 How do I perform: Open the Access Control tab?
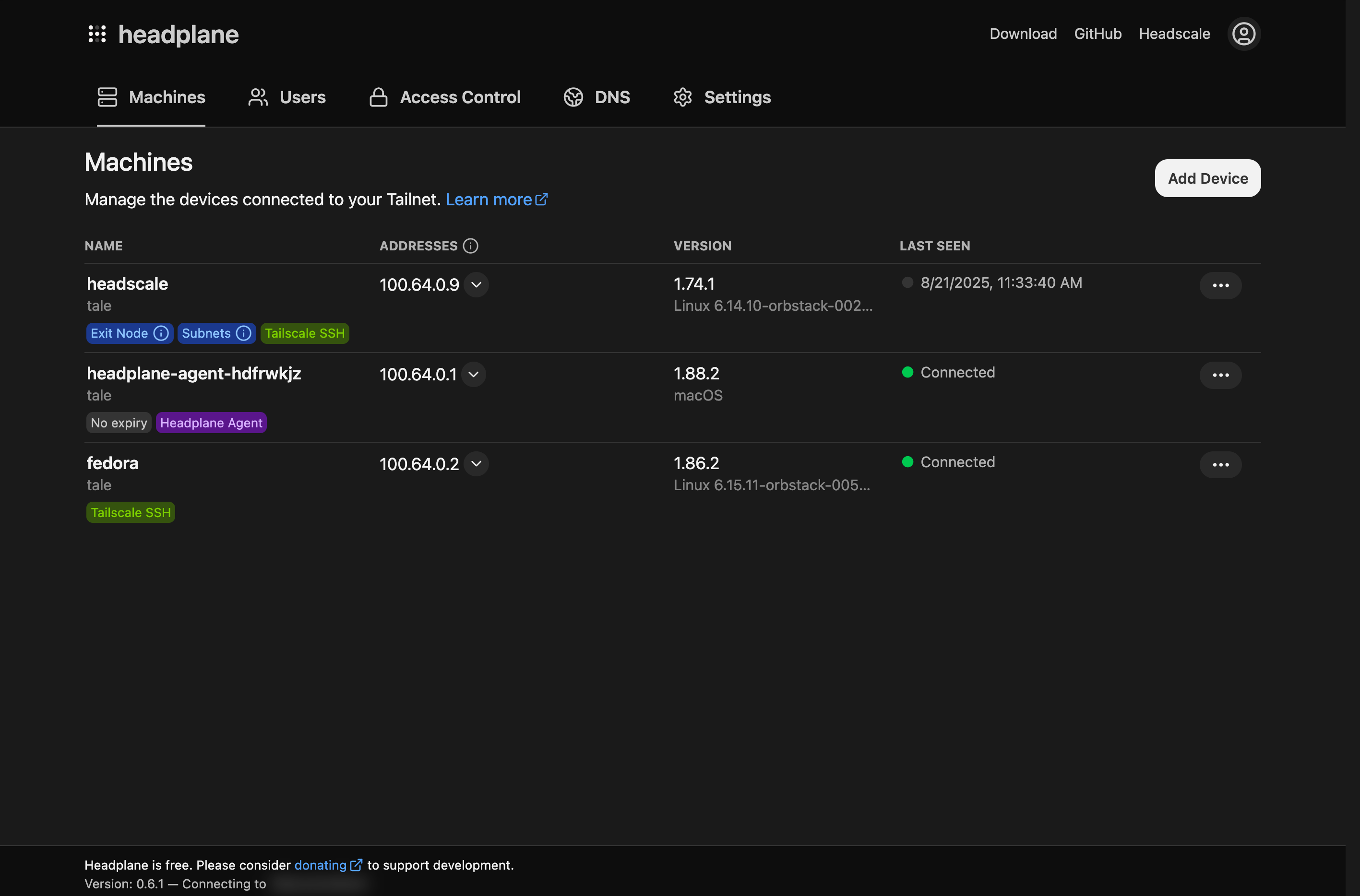point(445,97)
